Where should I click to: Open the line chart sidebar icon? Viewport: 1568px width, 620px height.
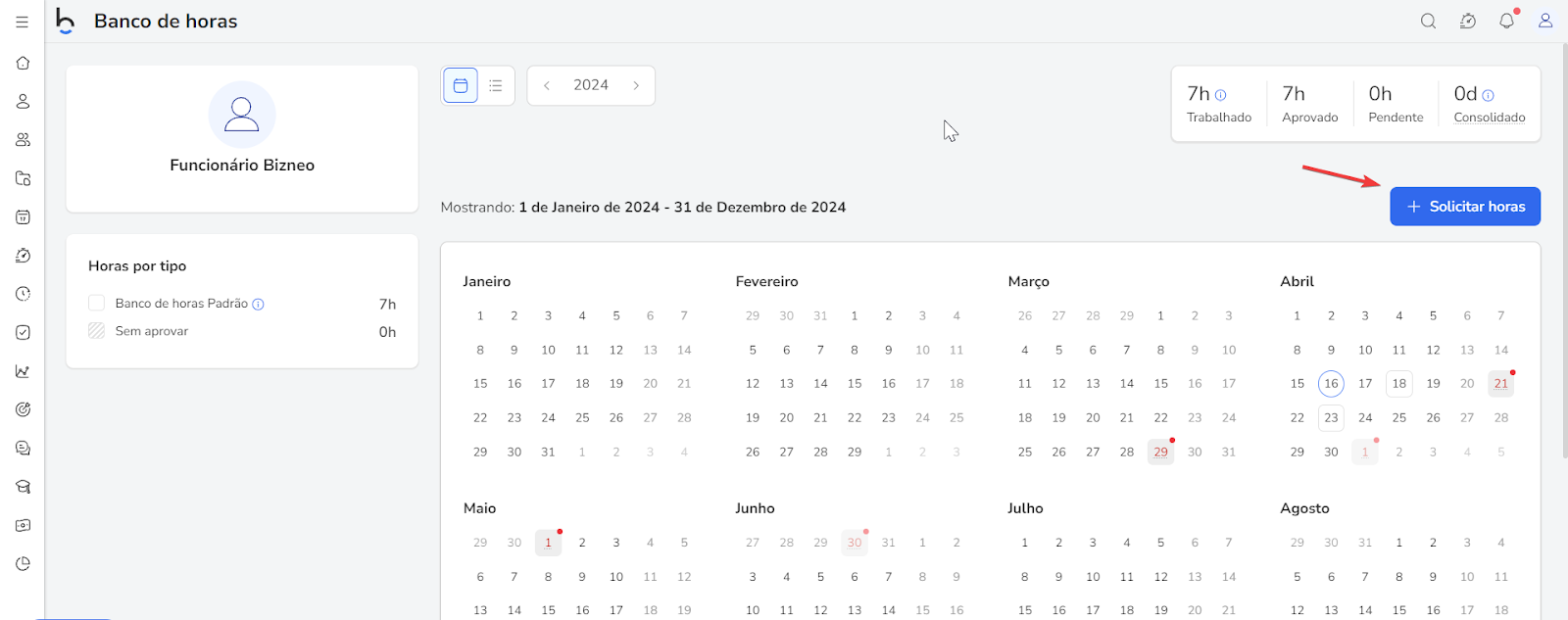point(23,371)
